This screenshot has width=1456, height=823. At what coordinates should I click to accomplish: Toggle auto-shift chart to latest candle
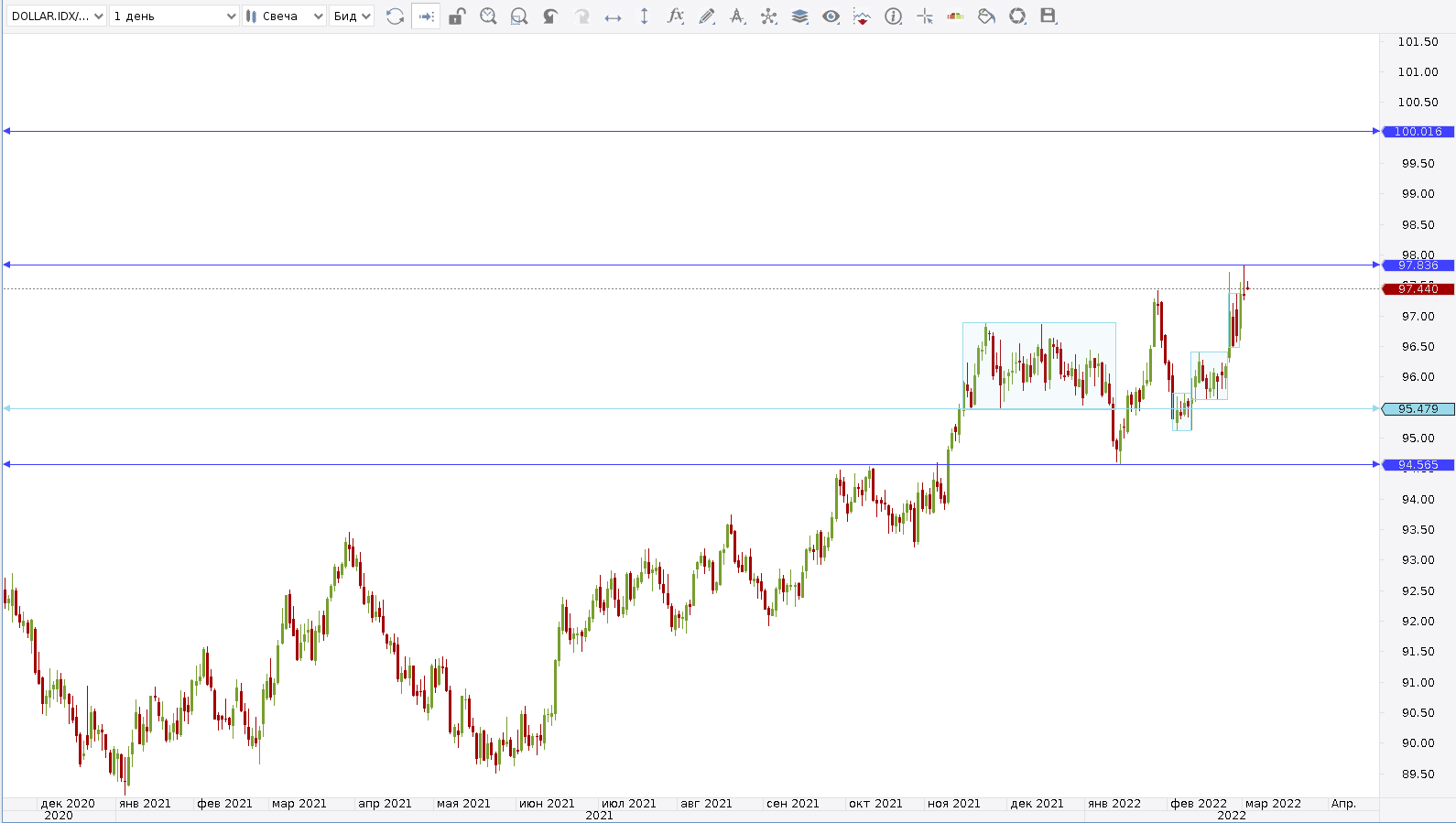click(x=426, y=16)
